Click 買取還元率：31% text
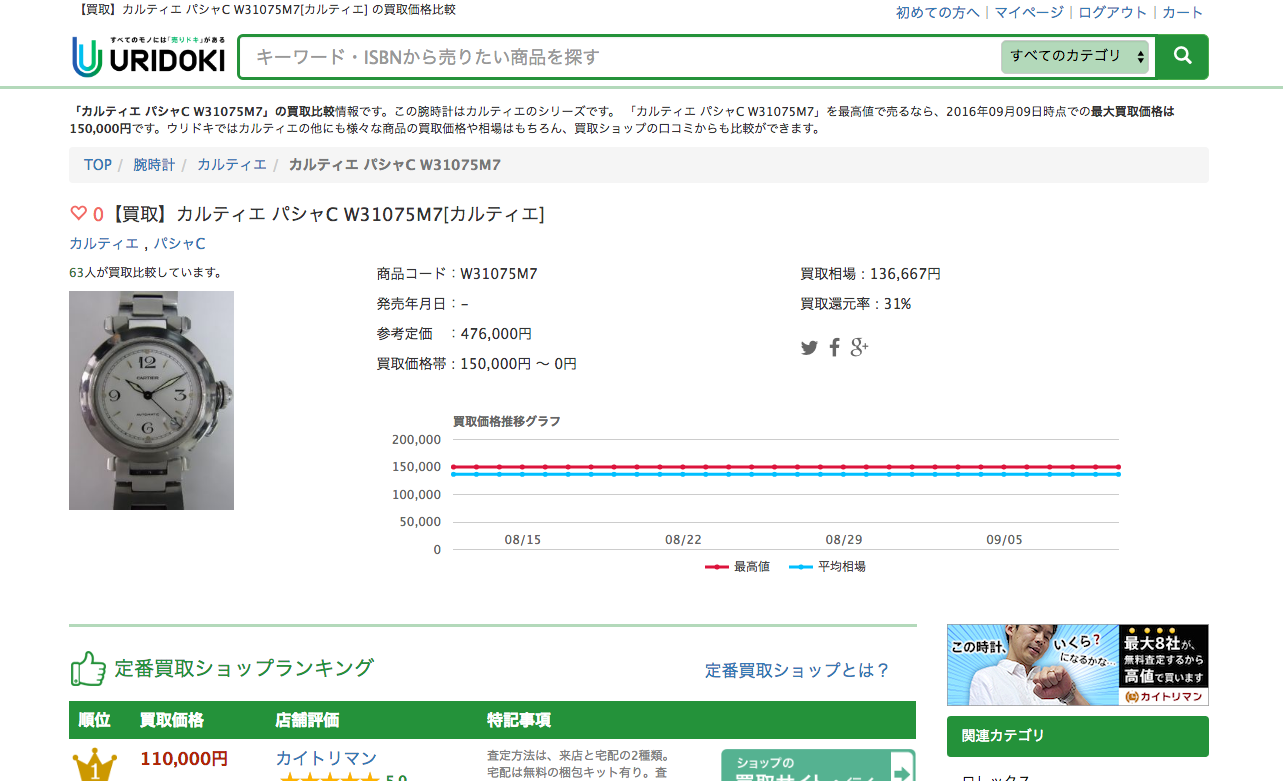1283x781 pixels. coord(855,304)
